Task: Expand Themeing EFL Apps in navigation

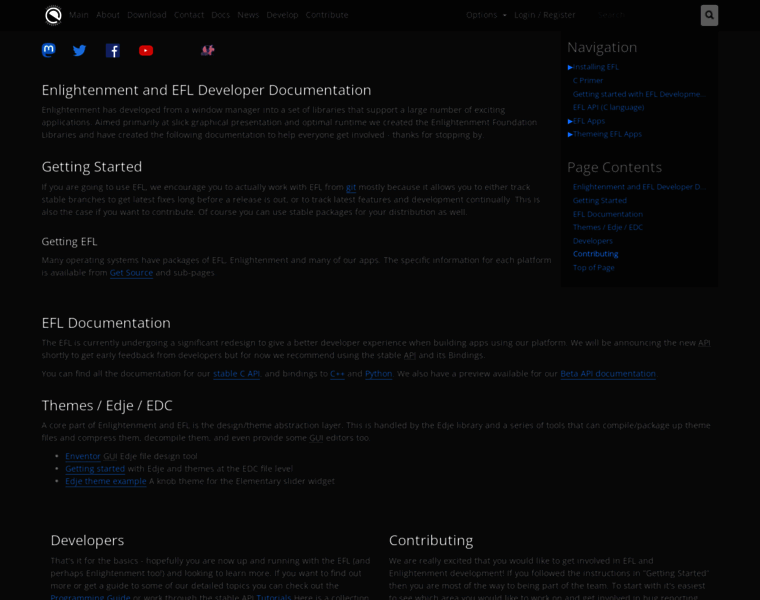Action: tap(570, 134)
